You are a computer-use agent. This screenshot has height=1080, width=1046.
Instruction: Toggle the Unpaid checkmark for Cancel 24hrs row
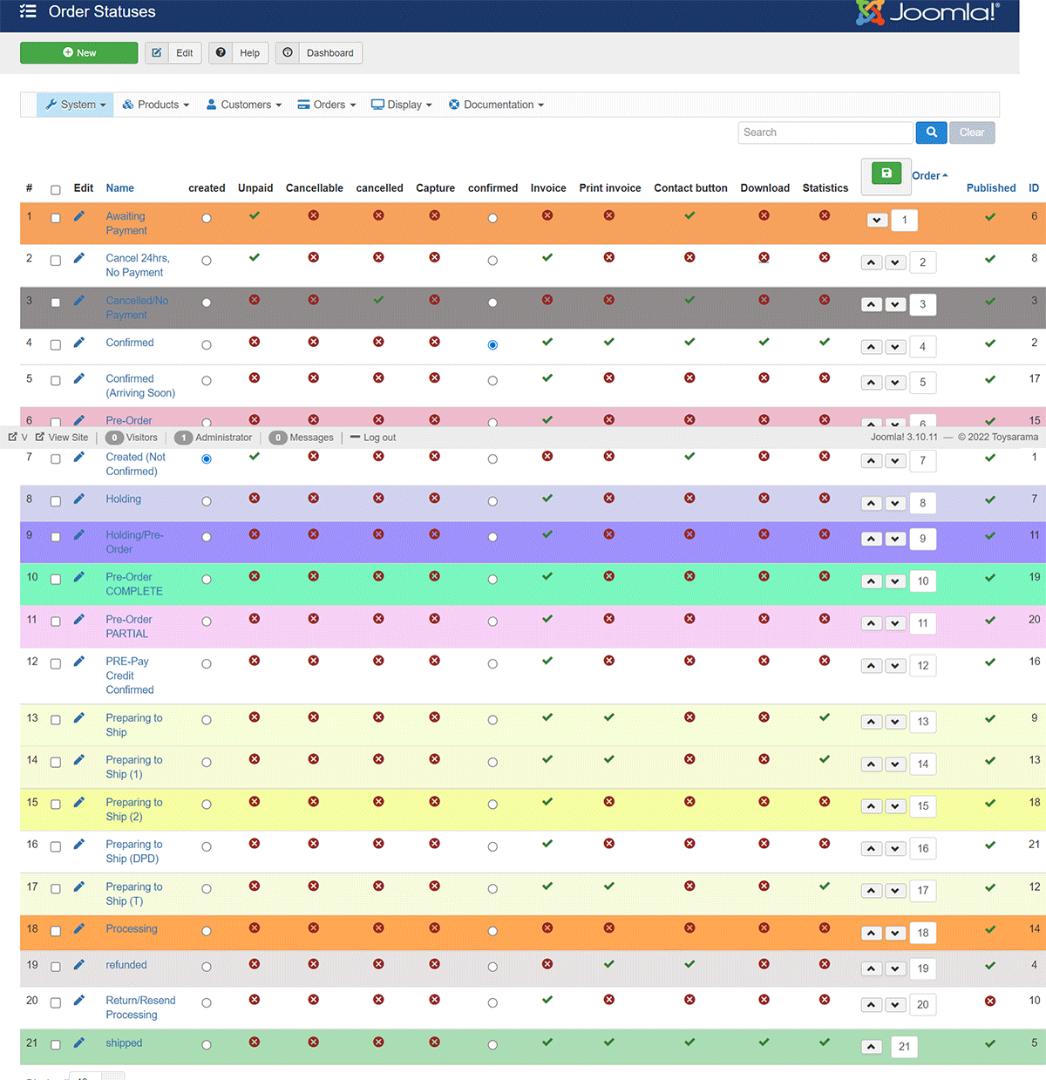click(x=254, y=258)
